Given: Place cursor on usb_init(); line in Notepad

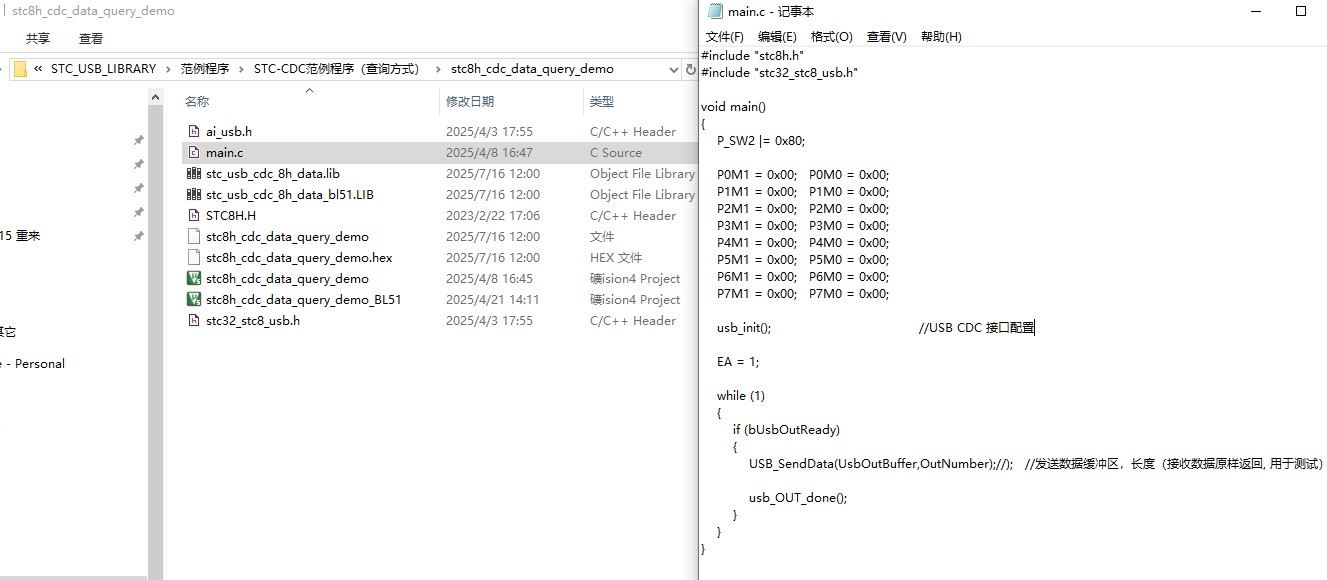Looking at the screenshot, I should tap(744, 327).
